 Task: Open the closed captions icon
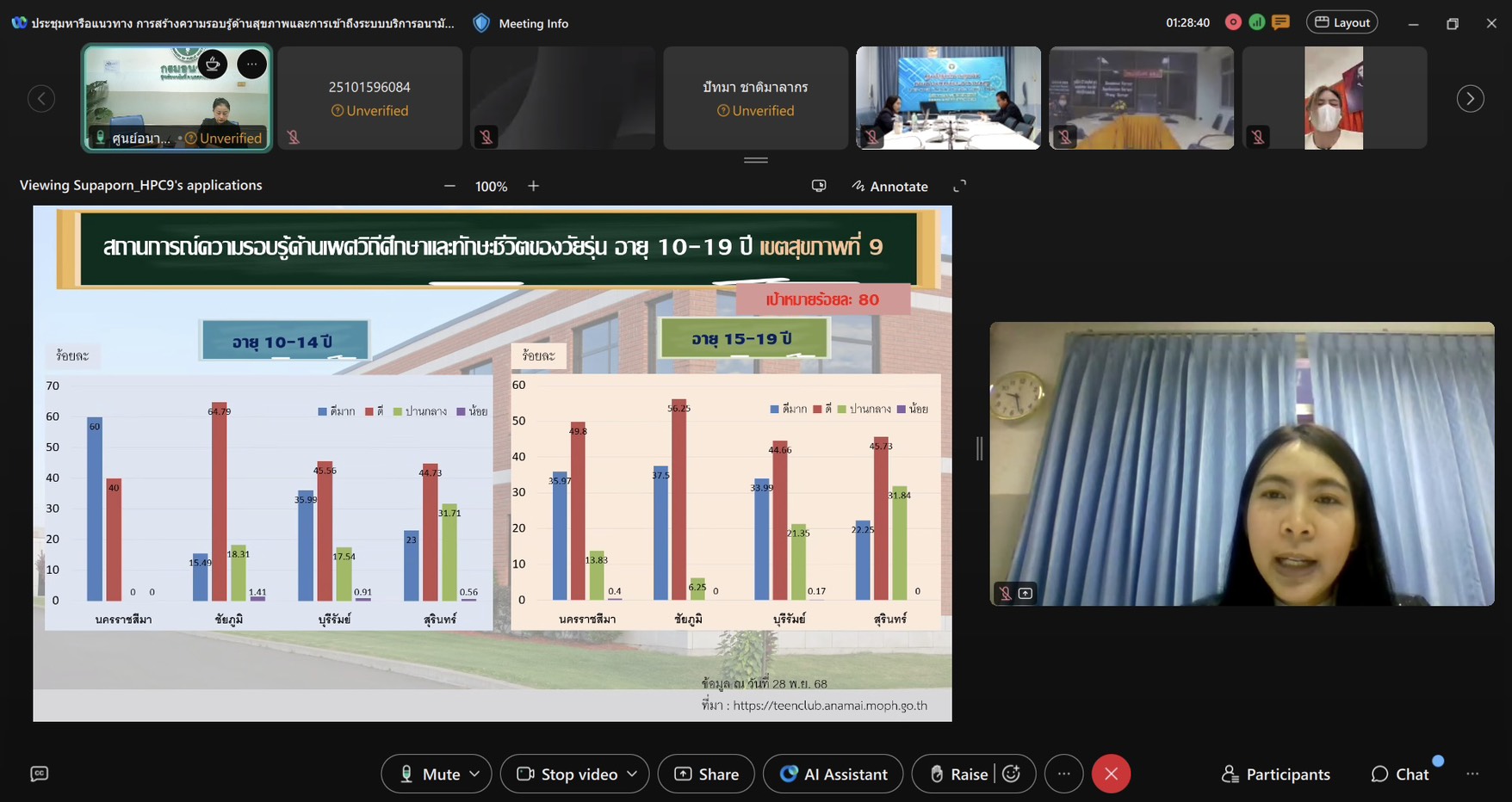39,774
